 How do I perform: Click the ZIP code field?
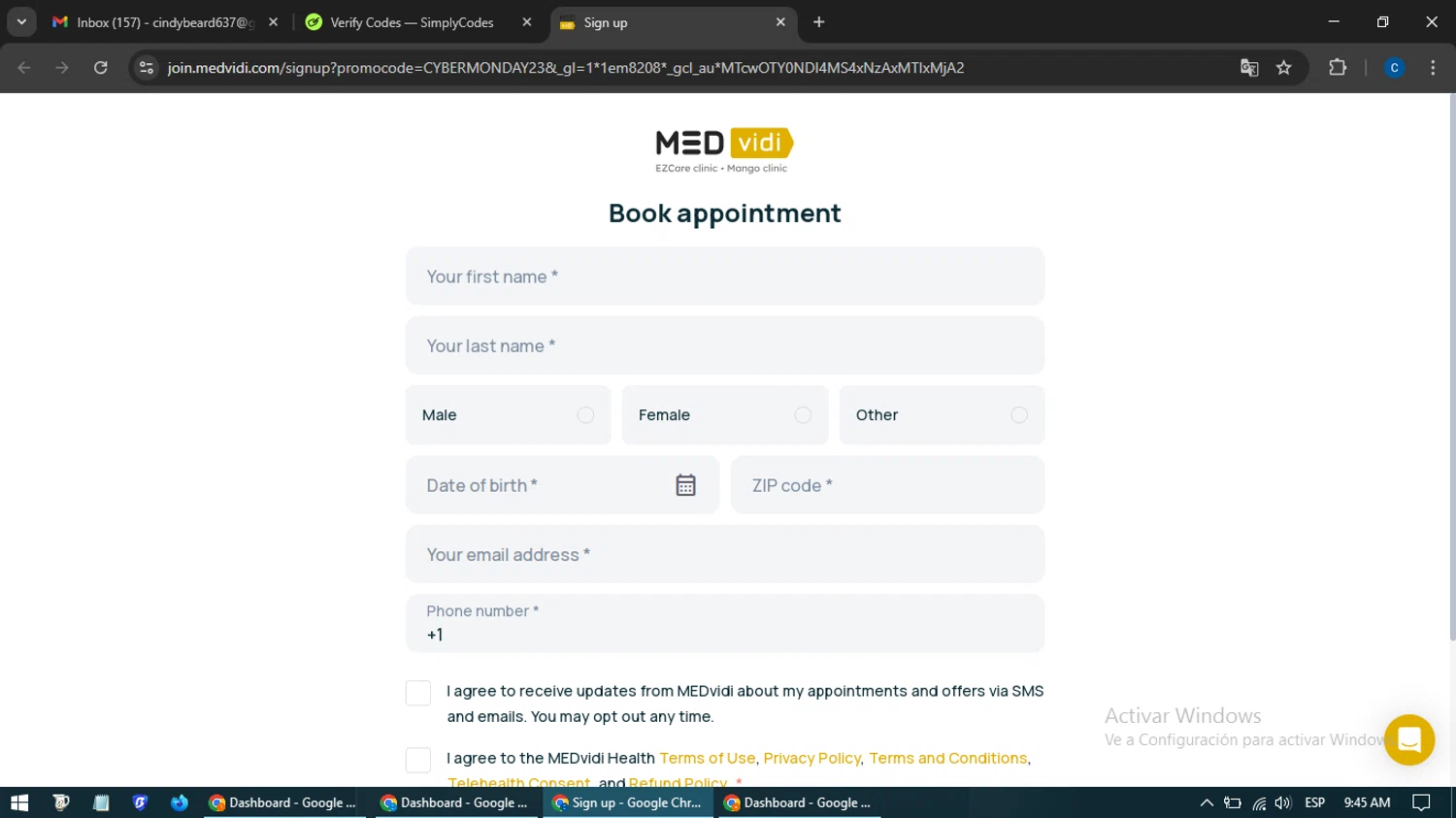(x=888, y=485)
